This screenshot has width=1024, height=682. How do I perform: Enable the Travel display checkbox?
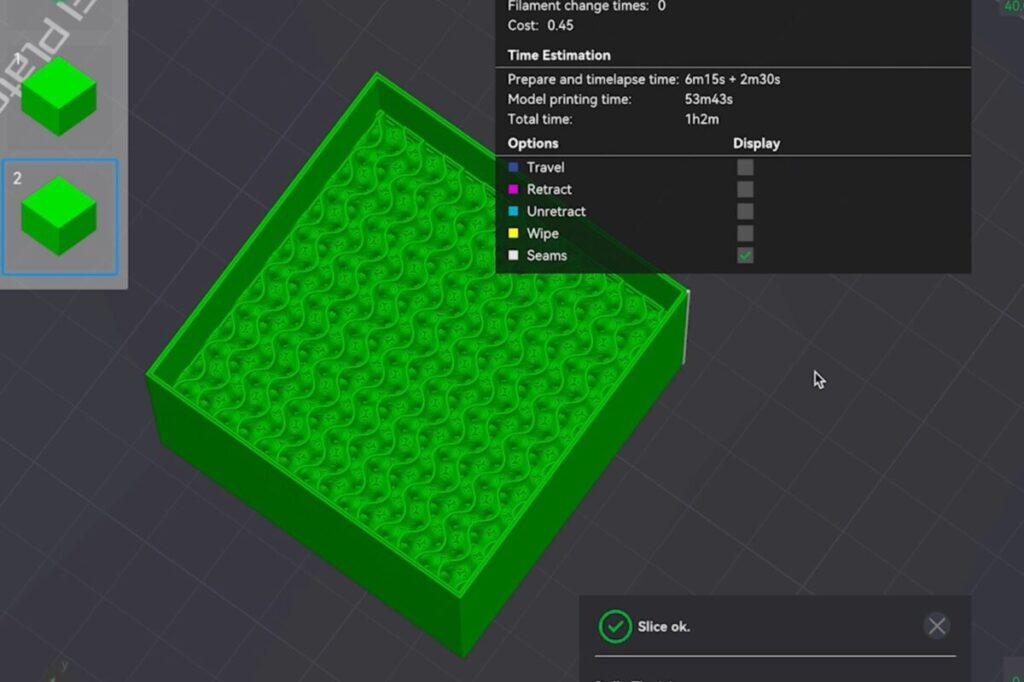pyautogui.click(x=745, y=168)
